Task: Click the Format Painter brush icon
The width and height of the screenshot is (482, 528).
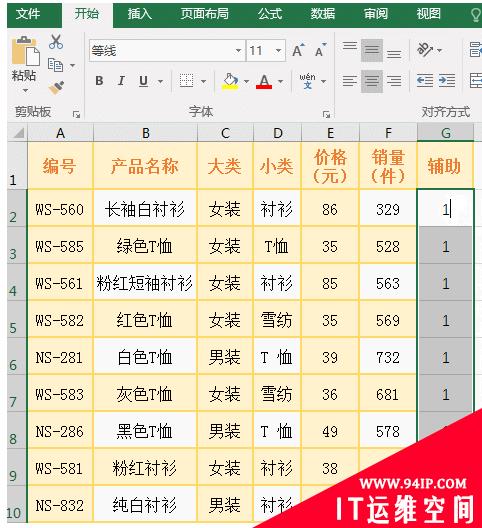Action: coord(56,87)
